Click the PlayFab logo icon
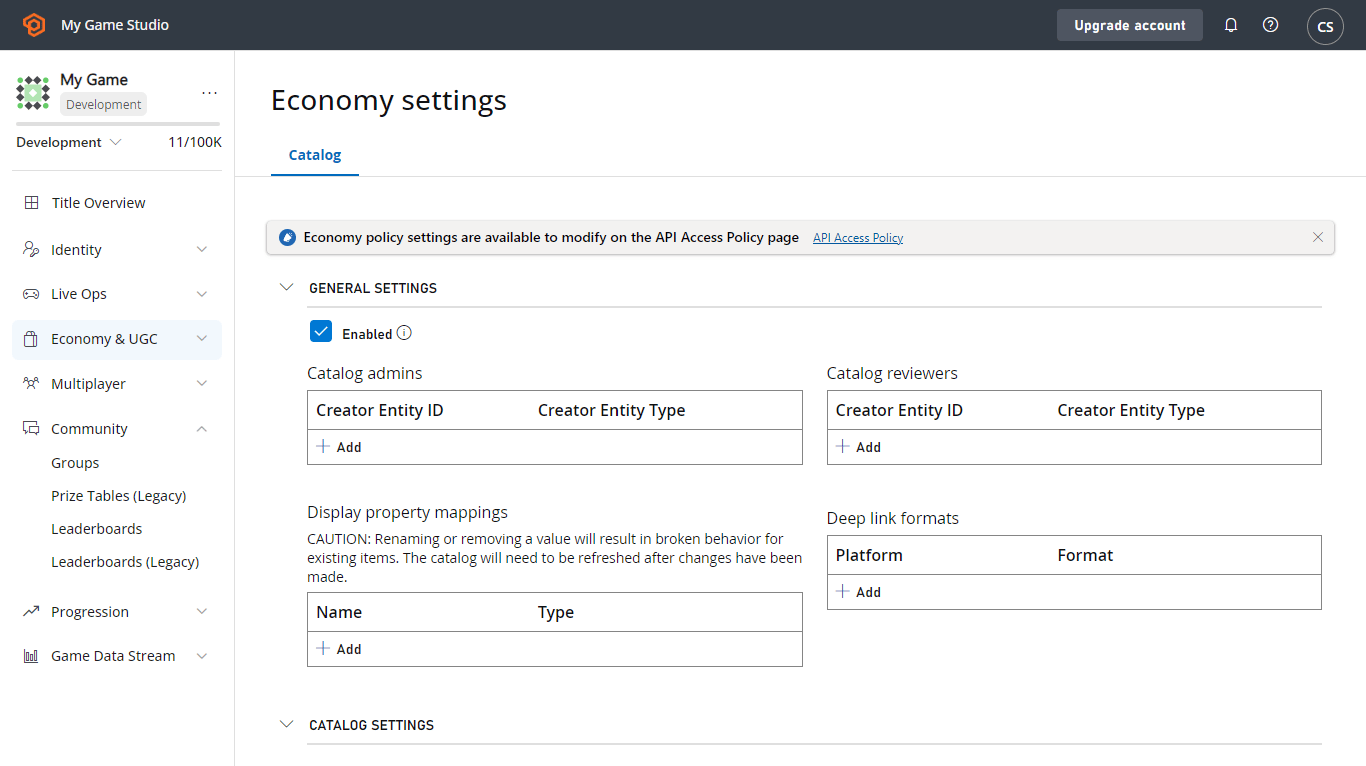This screenshot has width=1366, height=766. point(34,25)
